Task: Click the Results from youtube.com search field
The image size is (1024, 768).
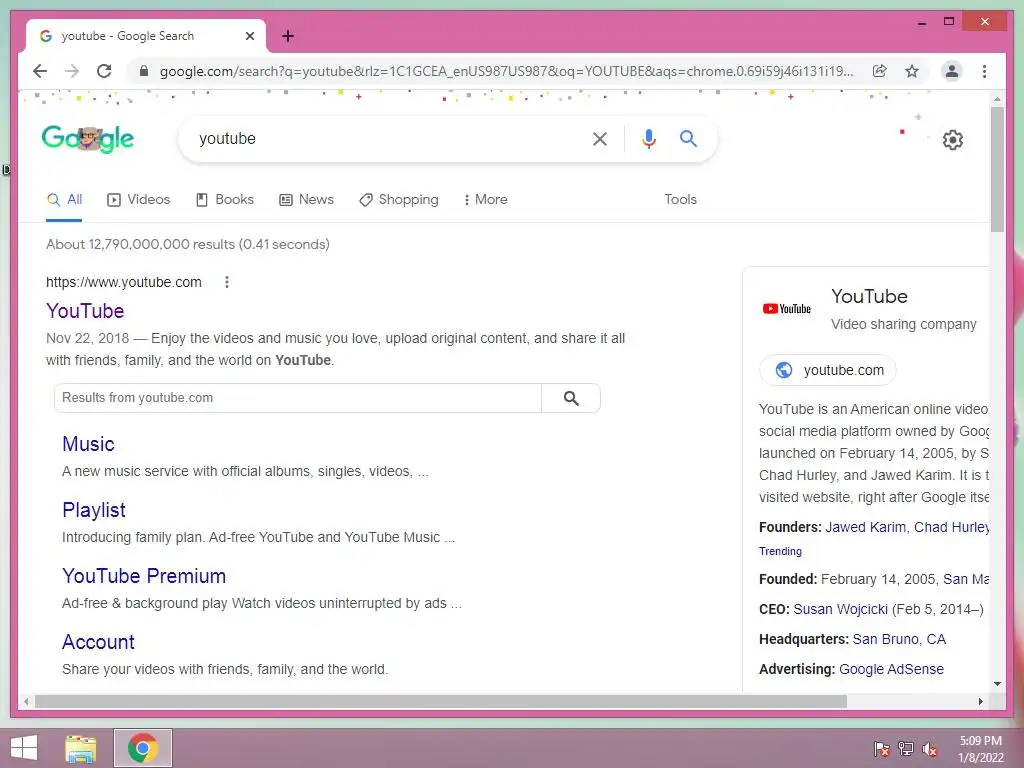Action: tap(298, 398)
